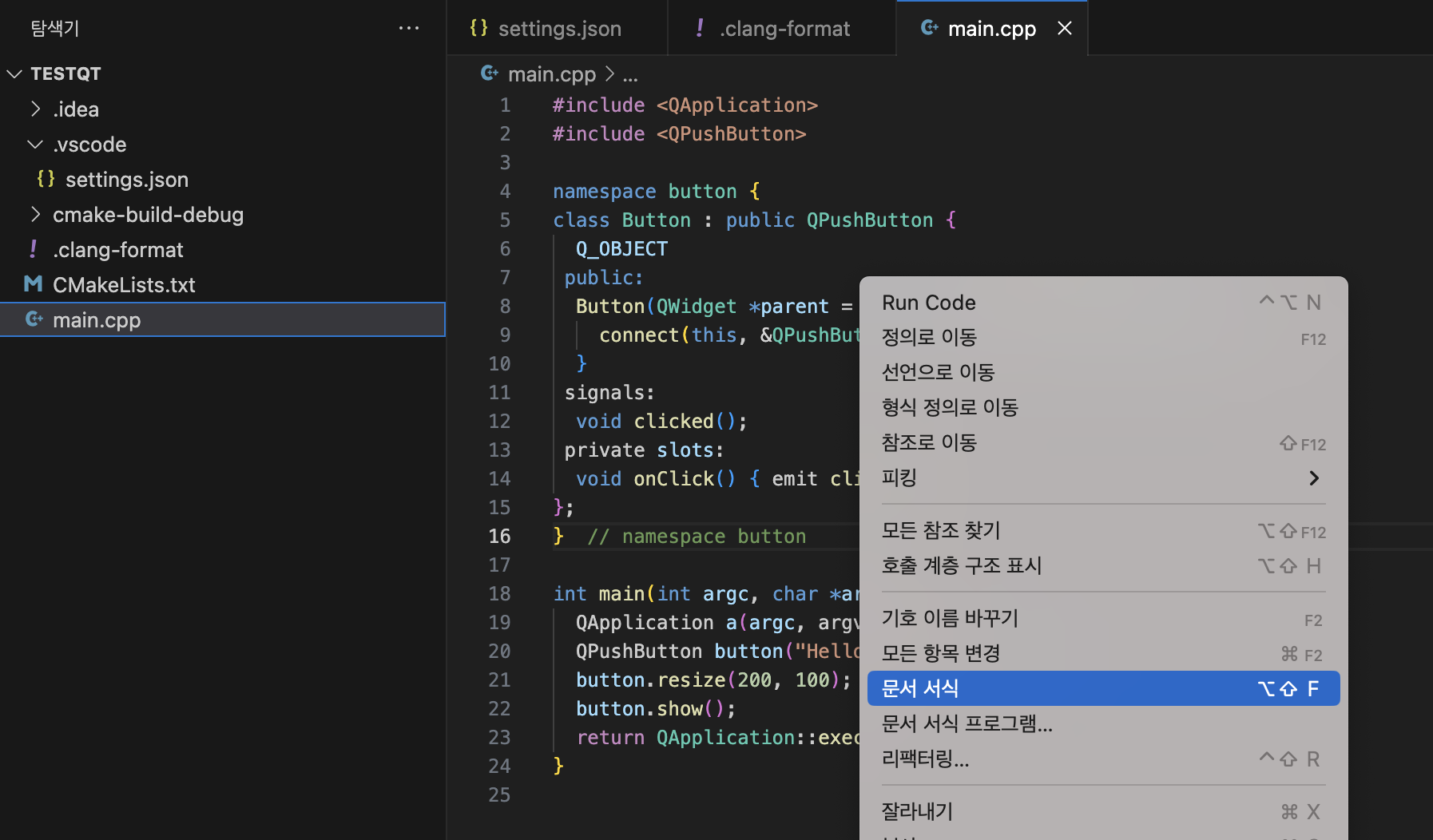Click the 'public:' access specifier on line 7
This screenshot has width=1433, height=840.
point(603,277)
